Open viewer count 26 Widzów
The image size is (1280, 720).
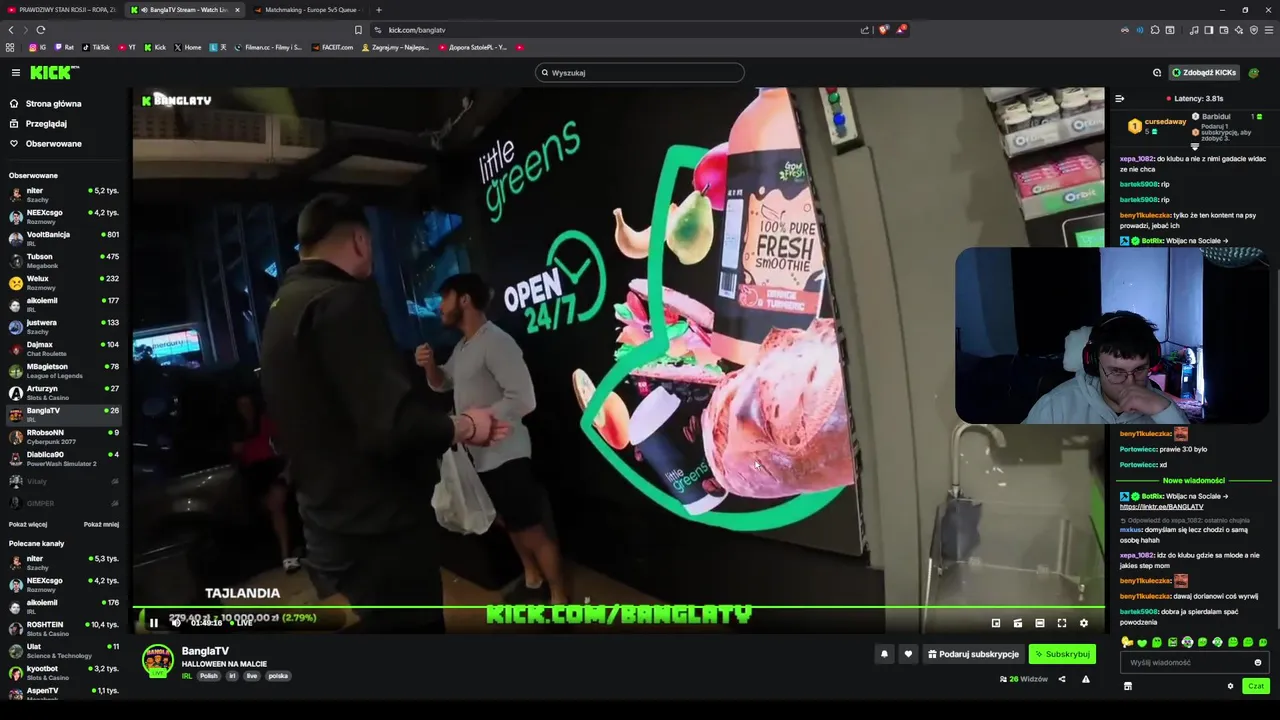pos(1024,679)
